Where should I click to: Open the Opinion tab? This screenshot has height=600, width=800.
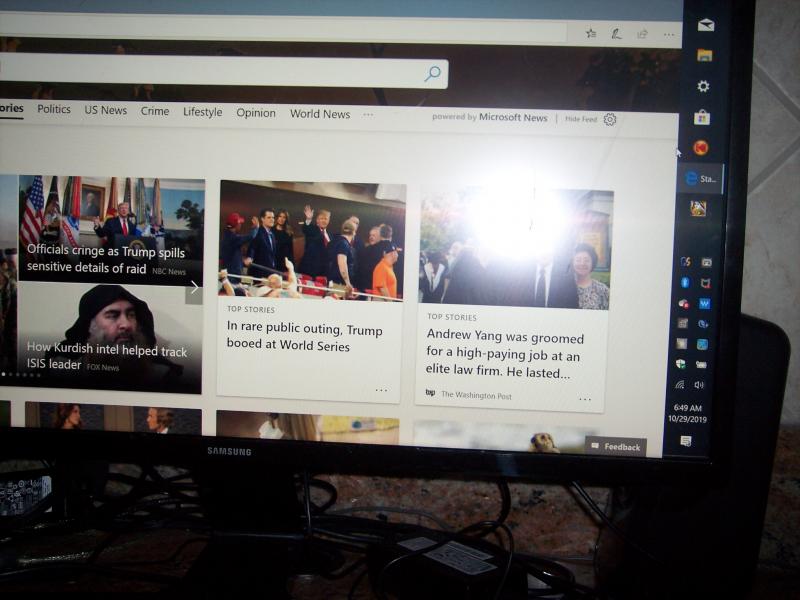tap(256, 113)
